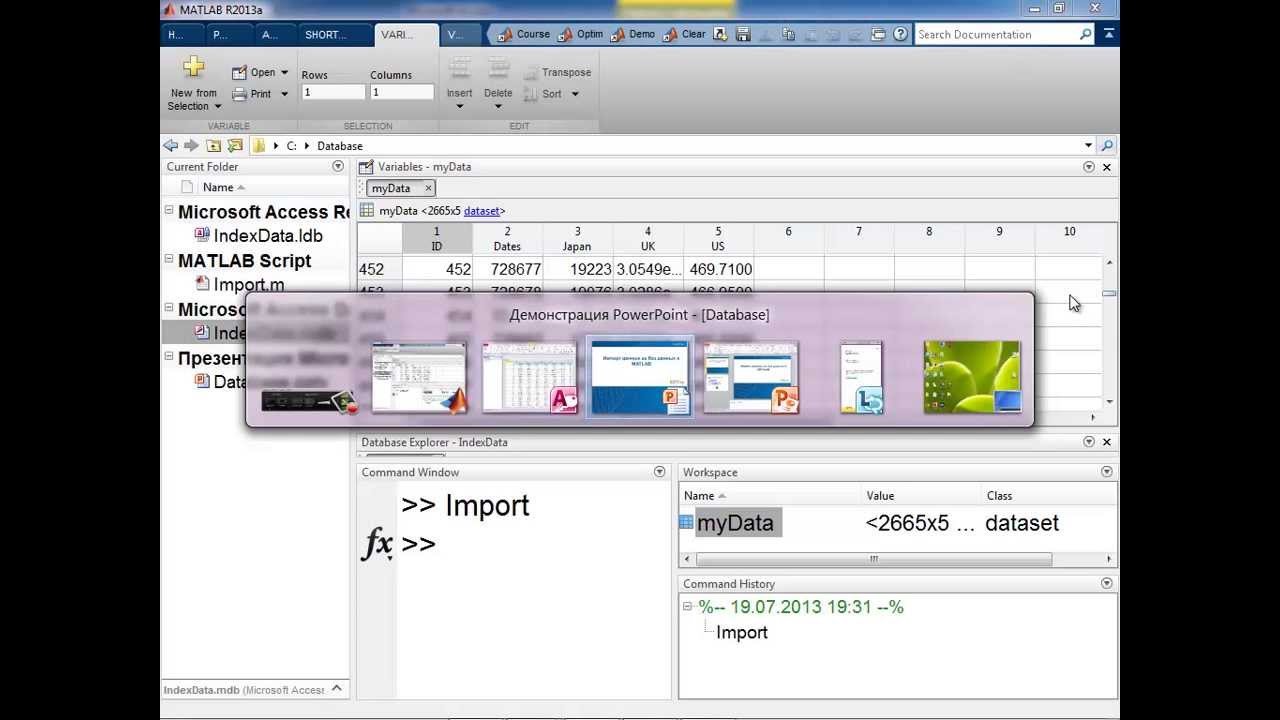Click the Transpose button
Screen dimensions: 1280x720
coord(558,72)
